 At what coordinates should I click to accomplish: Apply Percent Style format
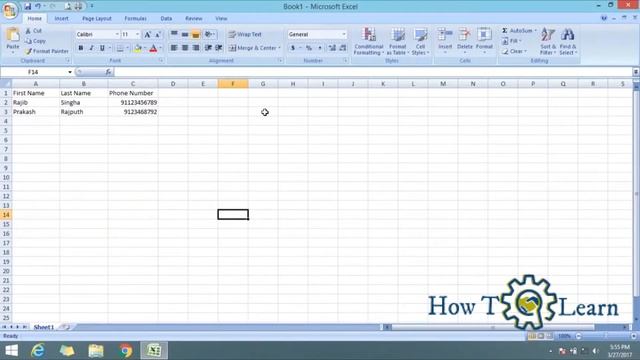[x=309, y=48]
